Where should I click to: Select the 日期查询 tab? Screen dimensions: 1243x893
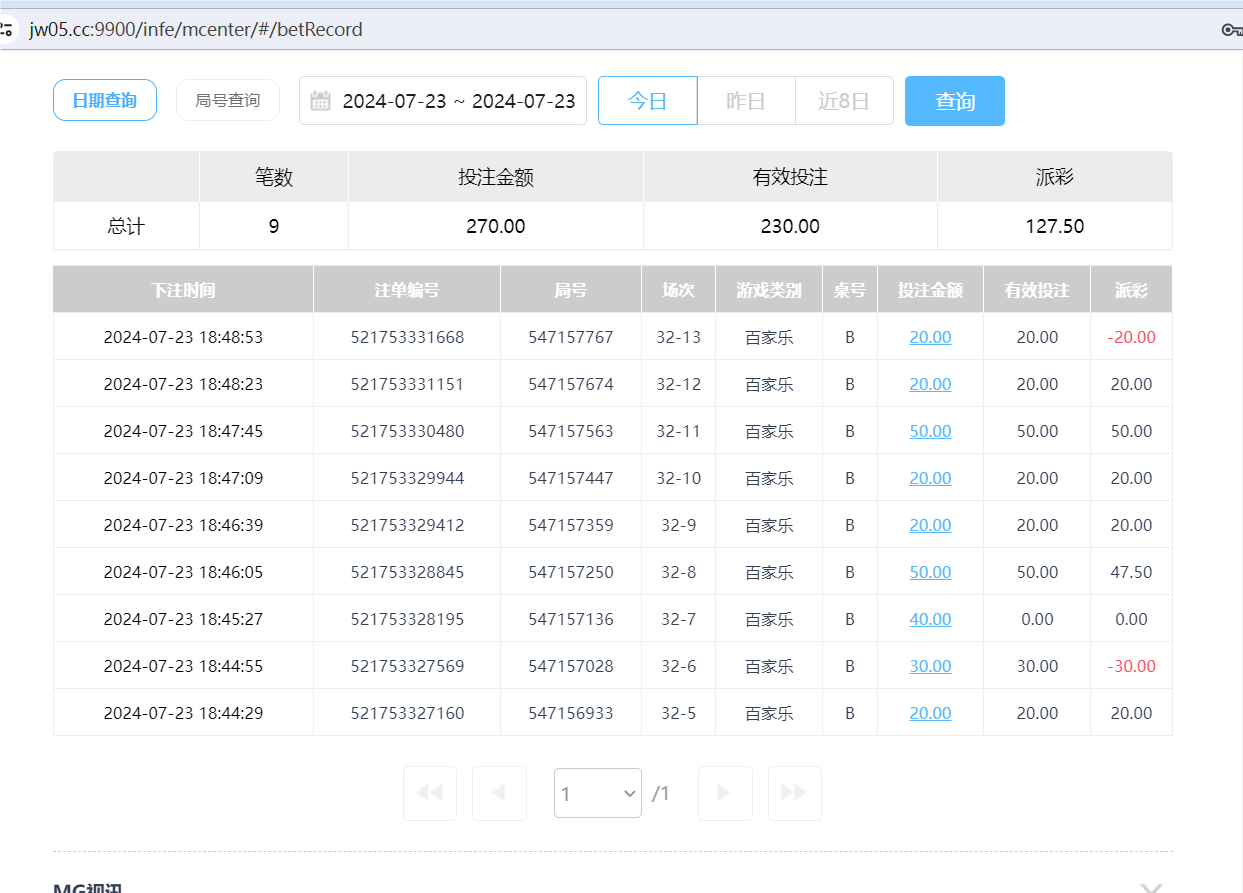(x=104, y=100)
